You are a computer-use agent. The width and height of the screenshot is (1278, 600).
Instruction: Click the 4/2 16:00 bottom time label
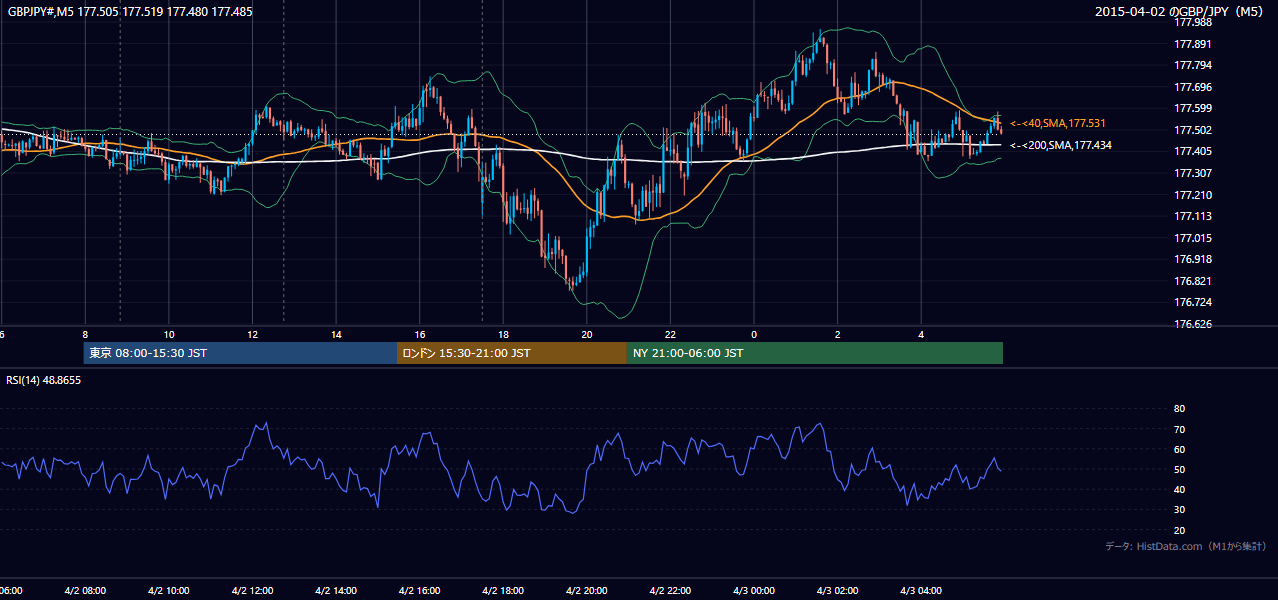(x=419, y=590)
